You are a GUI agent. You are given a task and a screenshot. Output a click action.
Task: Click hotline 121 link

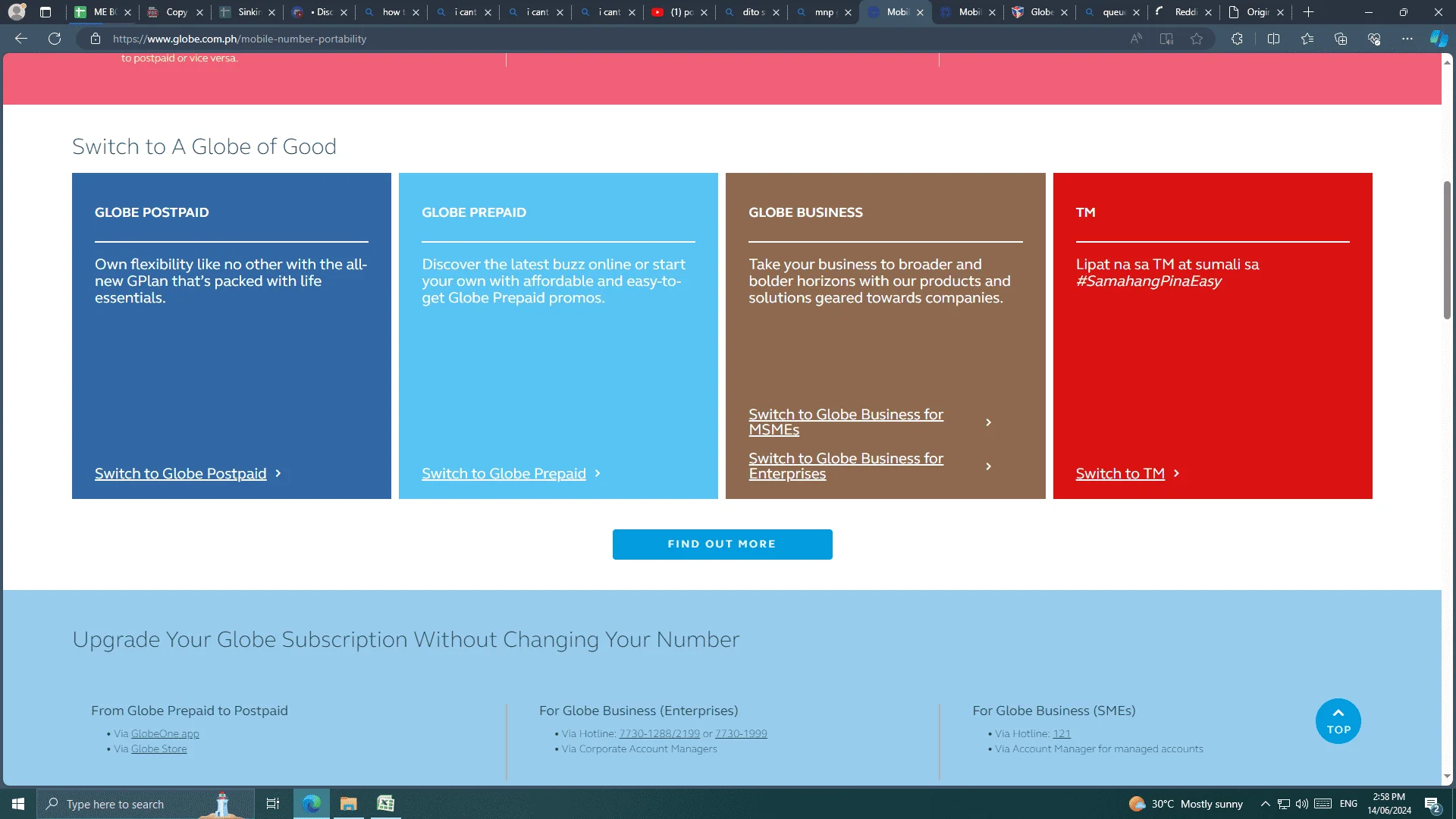point(1062,733)
